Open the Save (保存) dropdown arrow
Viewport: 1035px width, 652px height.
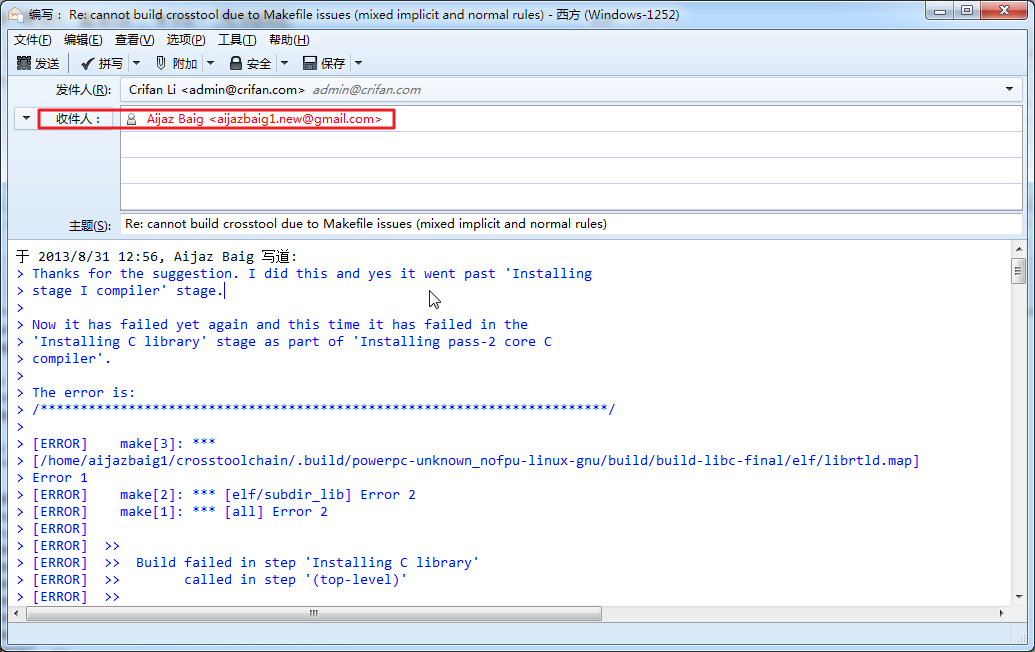click(358, 63)
